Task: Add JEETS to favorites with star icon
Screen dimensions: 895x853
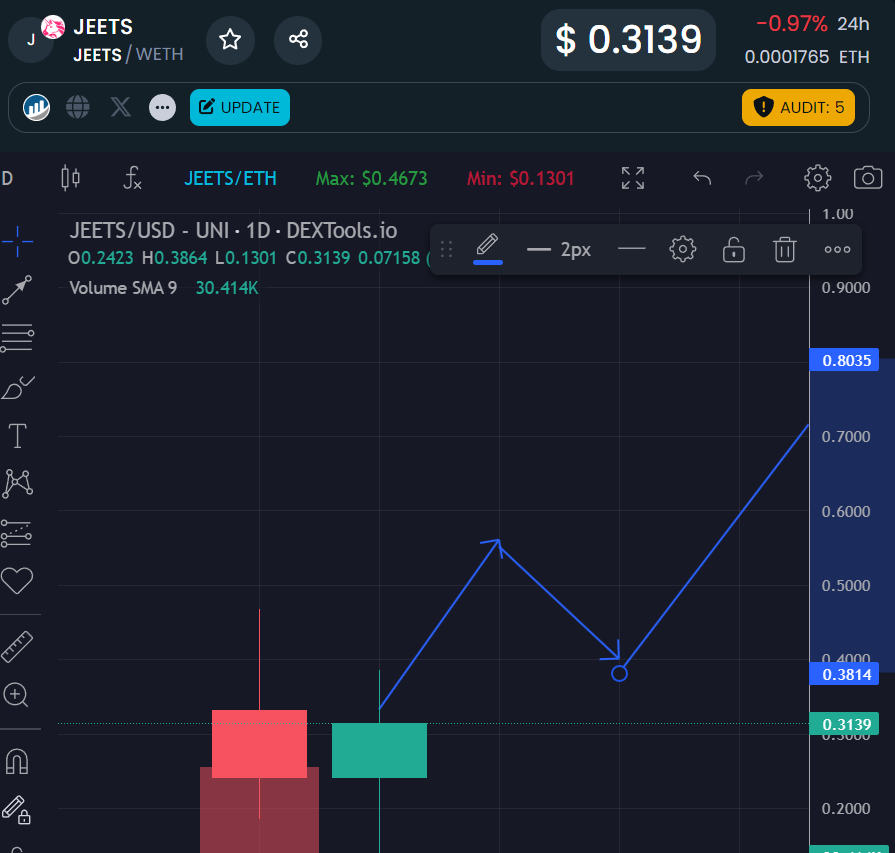Action: coord(230,40)
